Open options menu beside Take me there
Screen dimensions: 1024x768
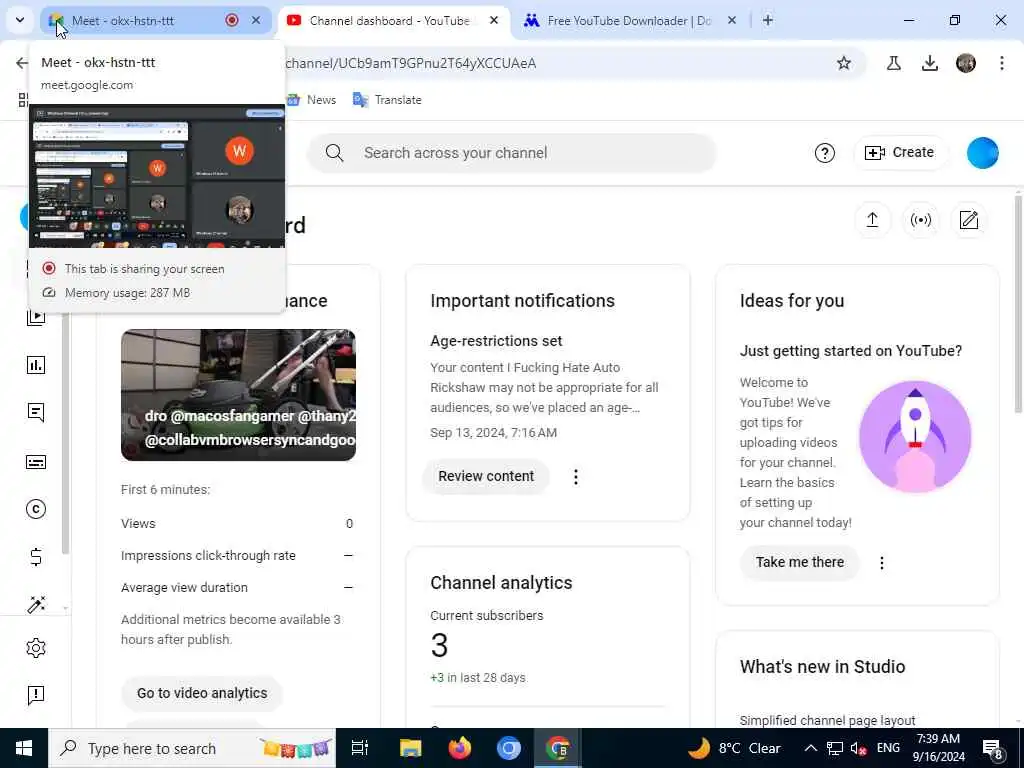pyautogui.click(x=882, y=563)
